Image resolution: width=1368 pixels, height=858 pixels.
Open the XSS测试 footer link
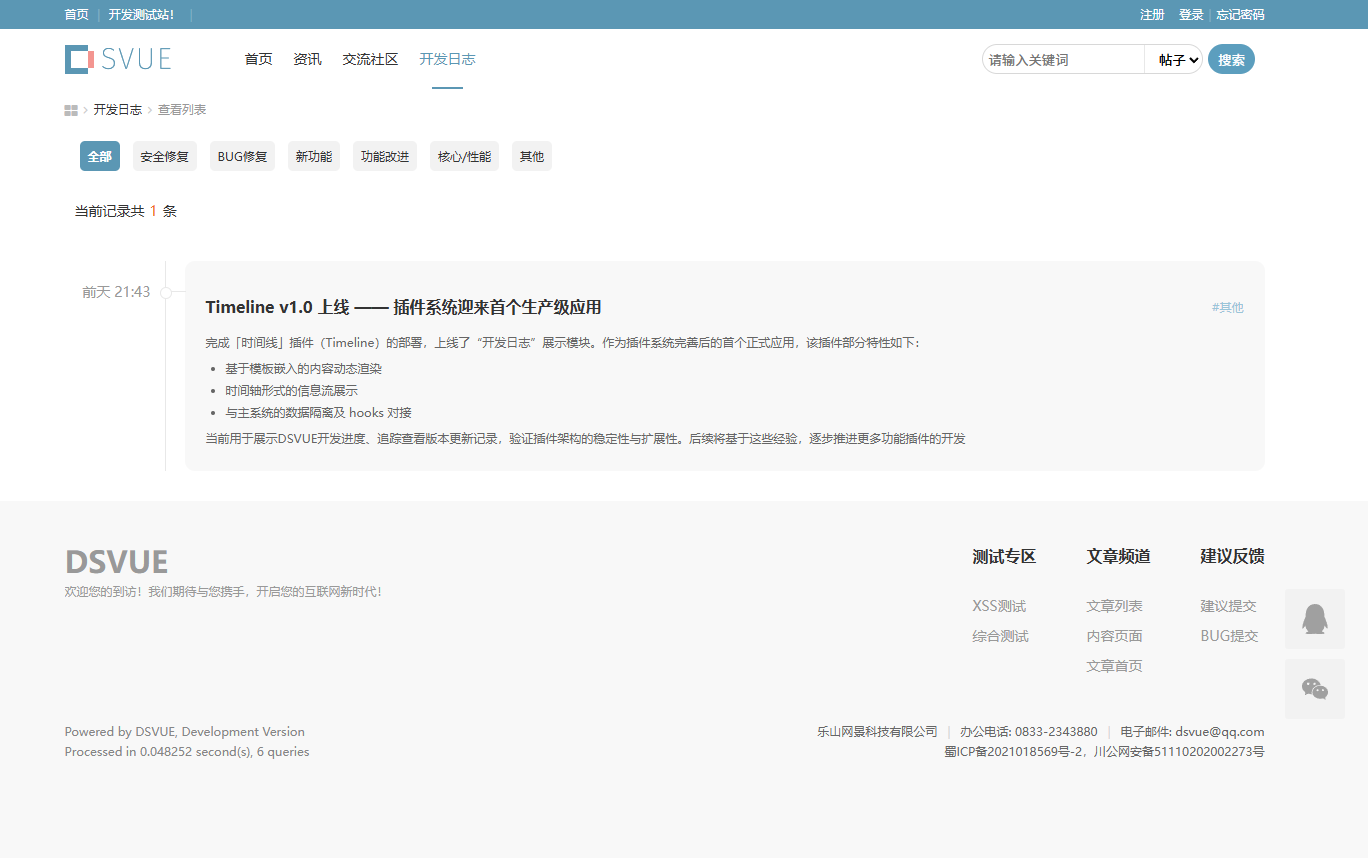(x=999, y=606)
